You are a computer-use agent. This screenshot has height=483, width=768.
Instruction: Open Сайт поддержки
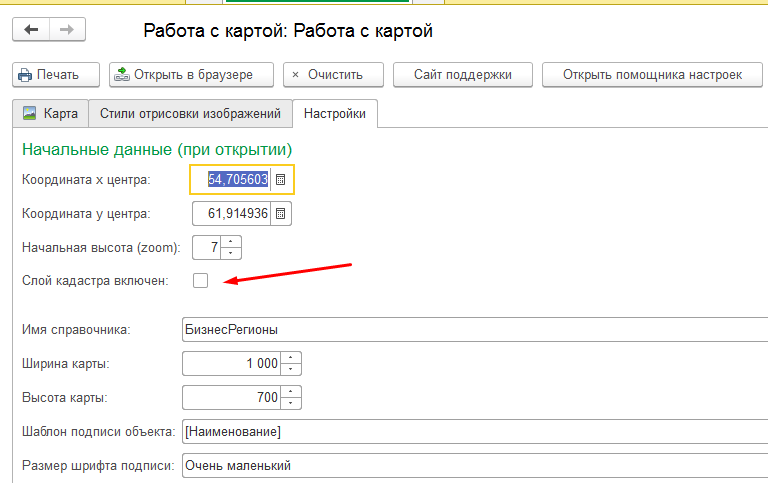pos(462,74)
